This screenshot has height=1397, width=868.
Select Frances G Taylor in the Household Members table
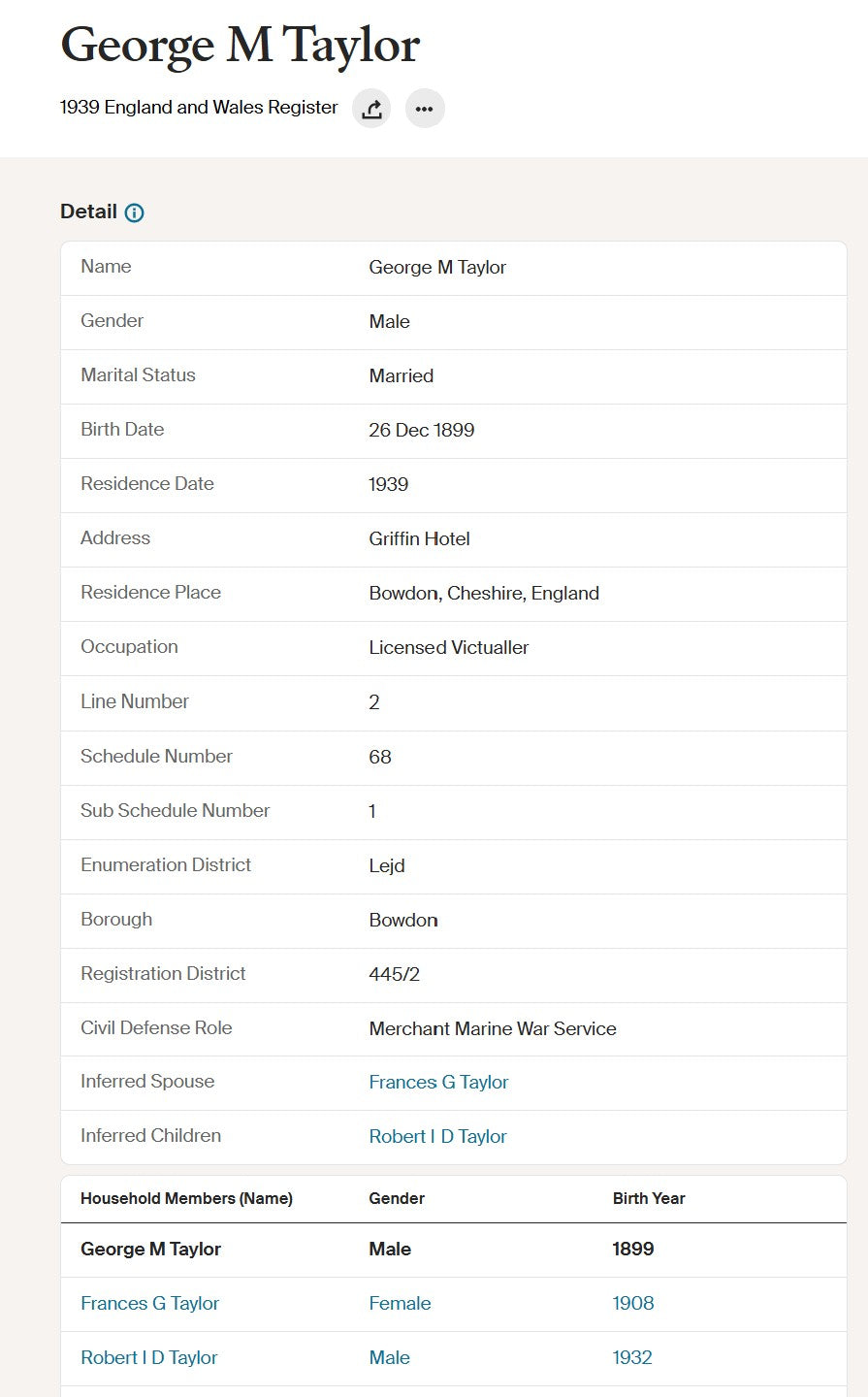point(149,1303)
